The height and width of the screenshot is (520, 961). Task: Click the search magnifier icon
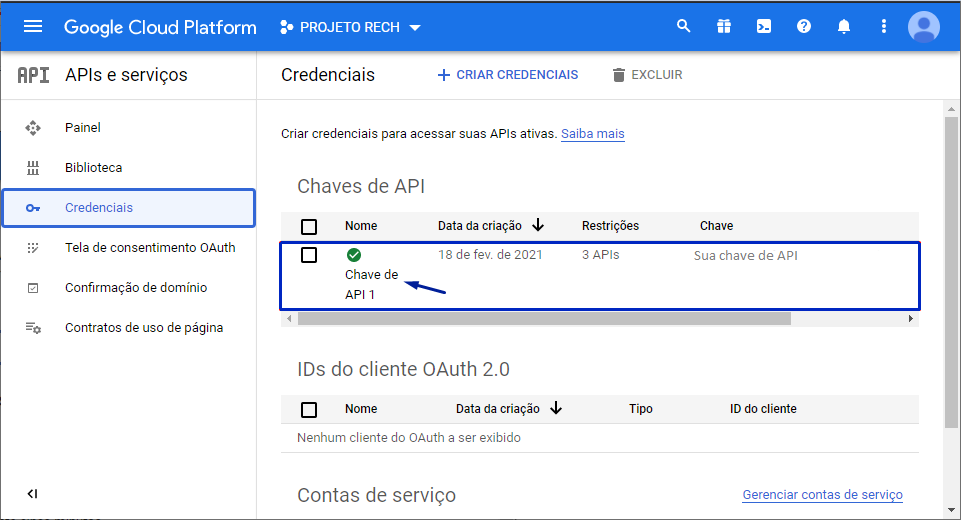pos(684,27)
